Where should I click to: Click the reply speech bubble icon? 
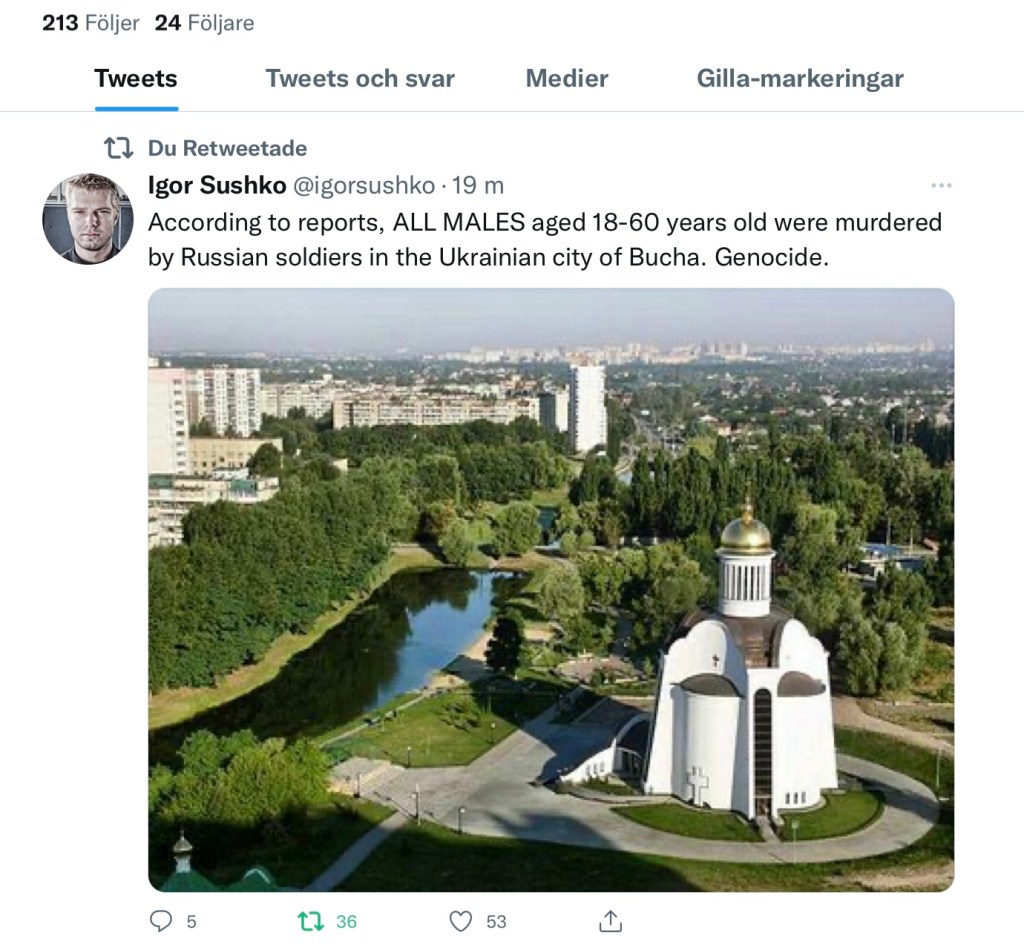tap(161, 921)
